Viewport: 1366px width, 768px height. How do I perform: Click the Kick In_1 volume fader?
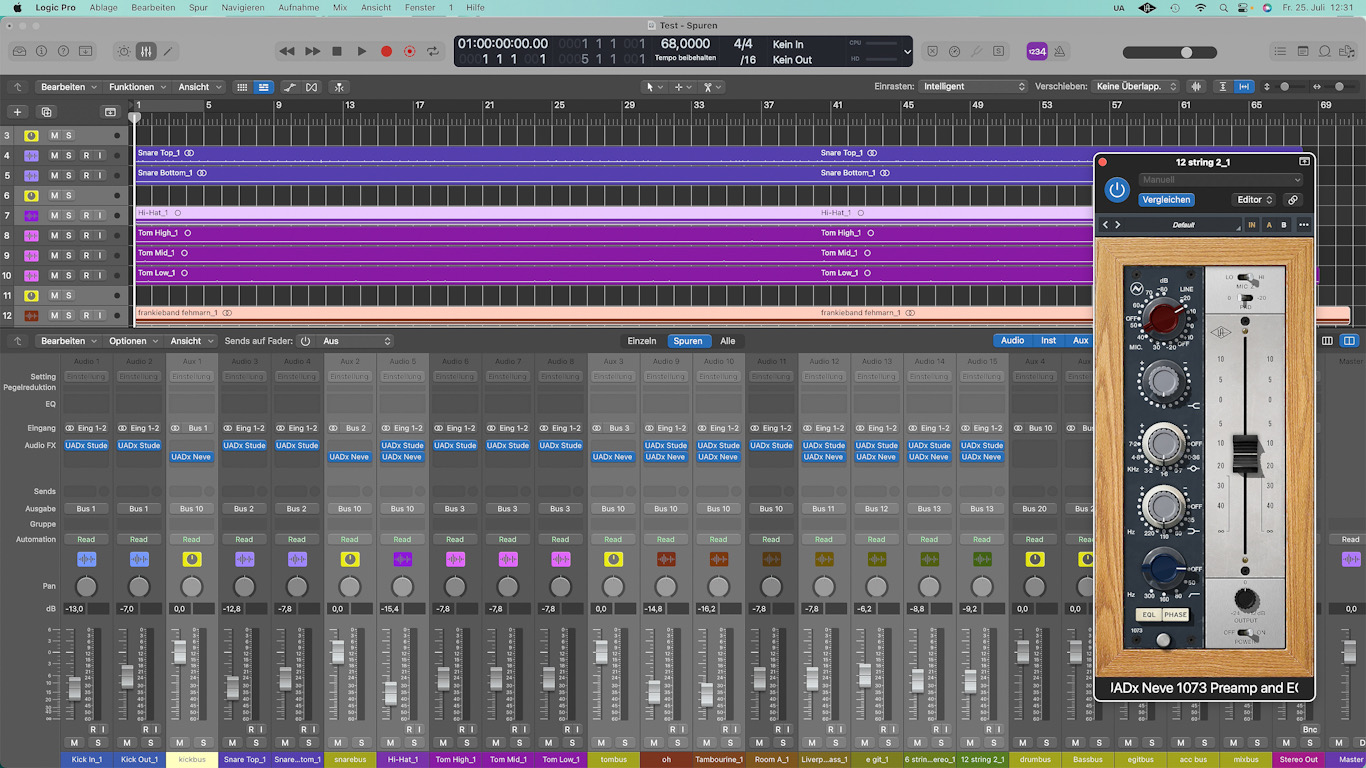74,688
